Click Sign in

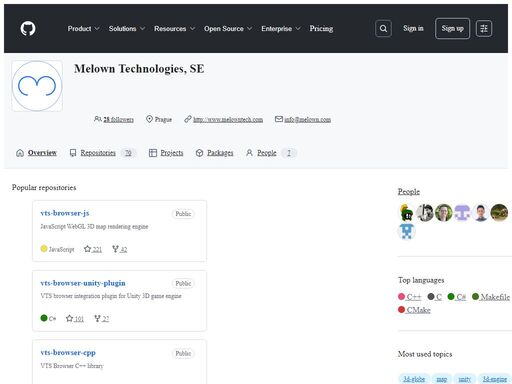pos(413,28)
